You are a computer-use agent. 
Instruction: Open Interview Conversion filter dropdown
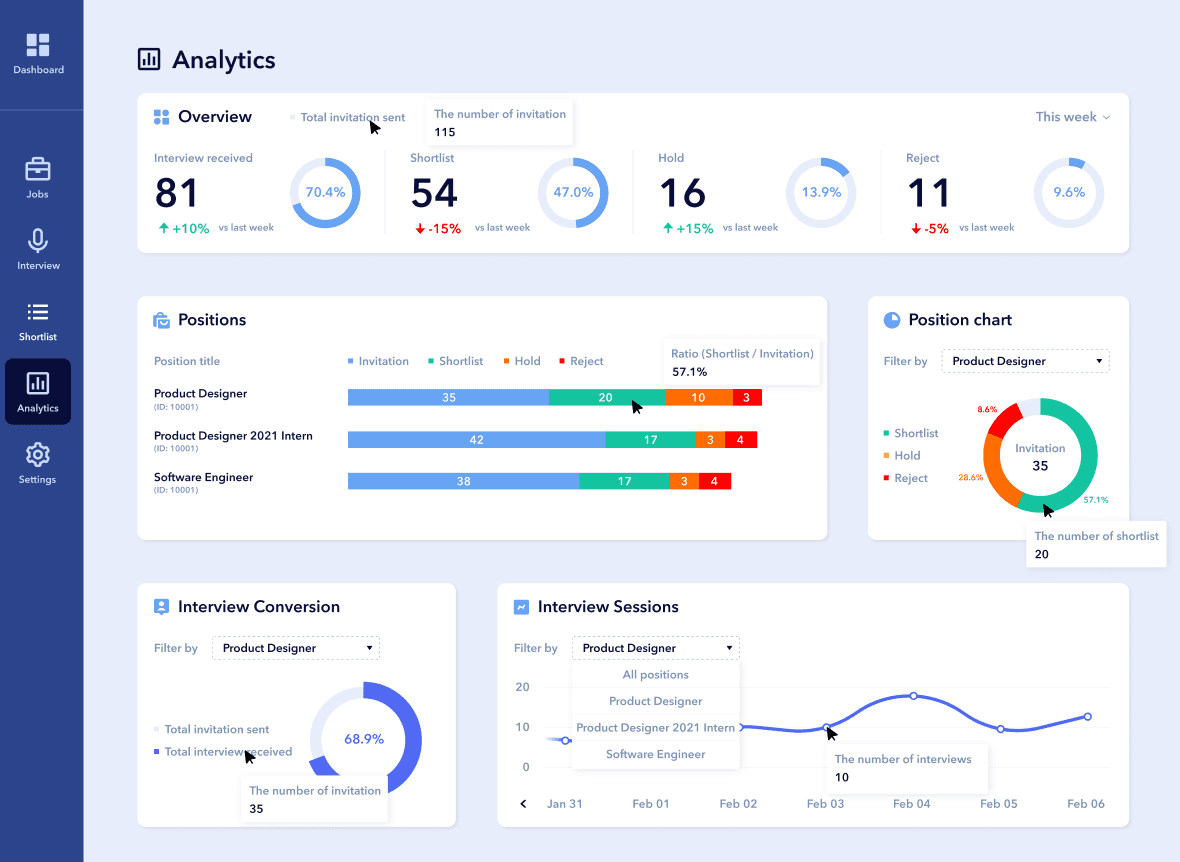click(x=296, y=648)
